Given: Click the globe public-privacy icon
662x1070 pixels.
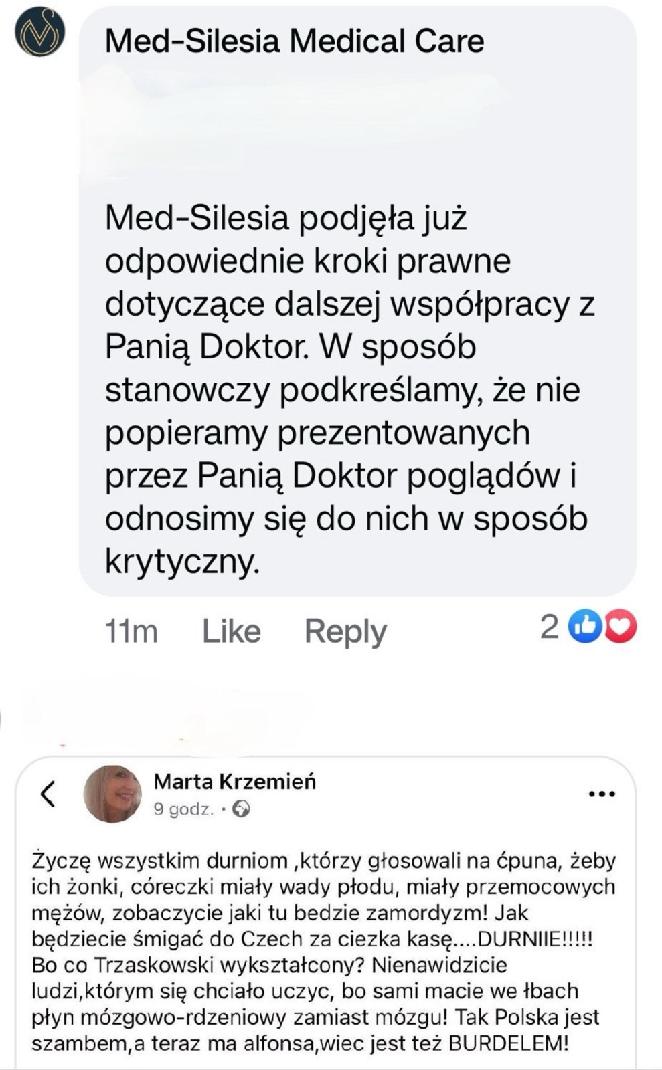Looking at the screenshot, I should pos(241,809).
